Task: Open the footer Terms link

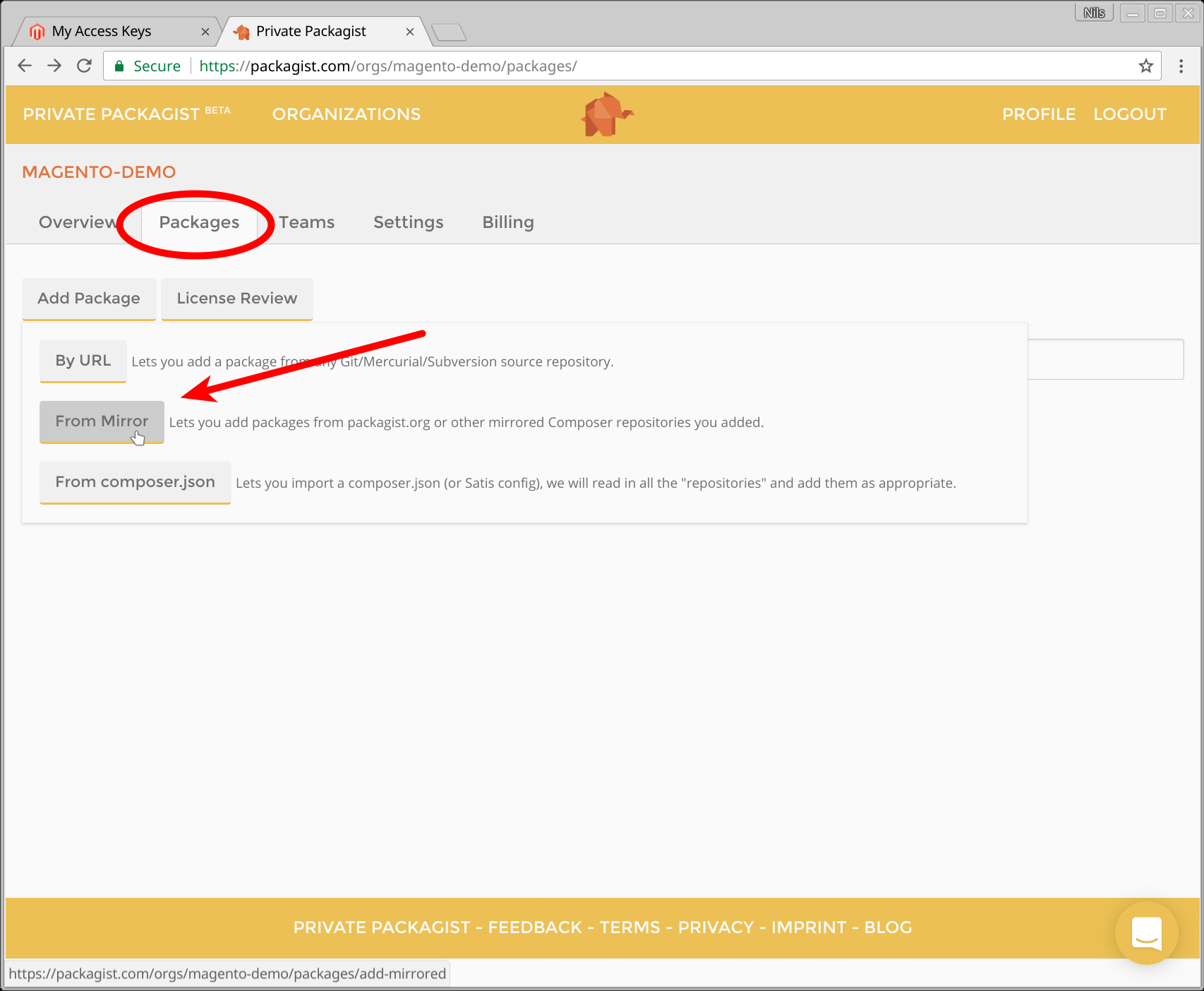Action: click(630, 927)
